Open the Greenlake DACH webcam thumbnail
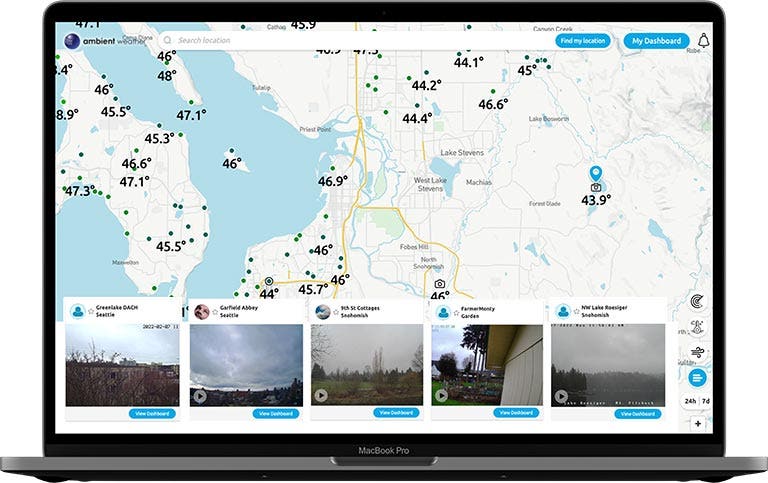This screenshot has height=483, width=768. click(122, 365)
